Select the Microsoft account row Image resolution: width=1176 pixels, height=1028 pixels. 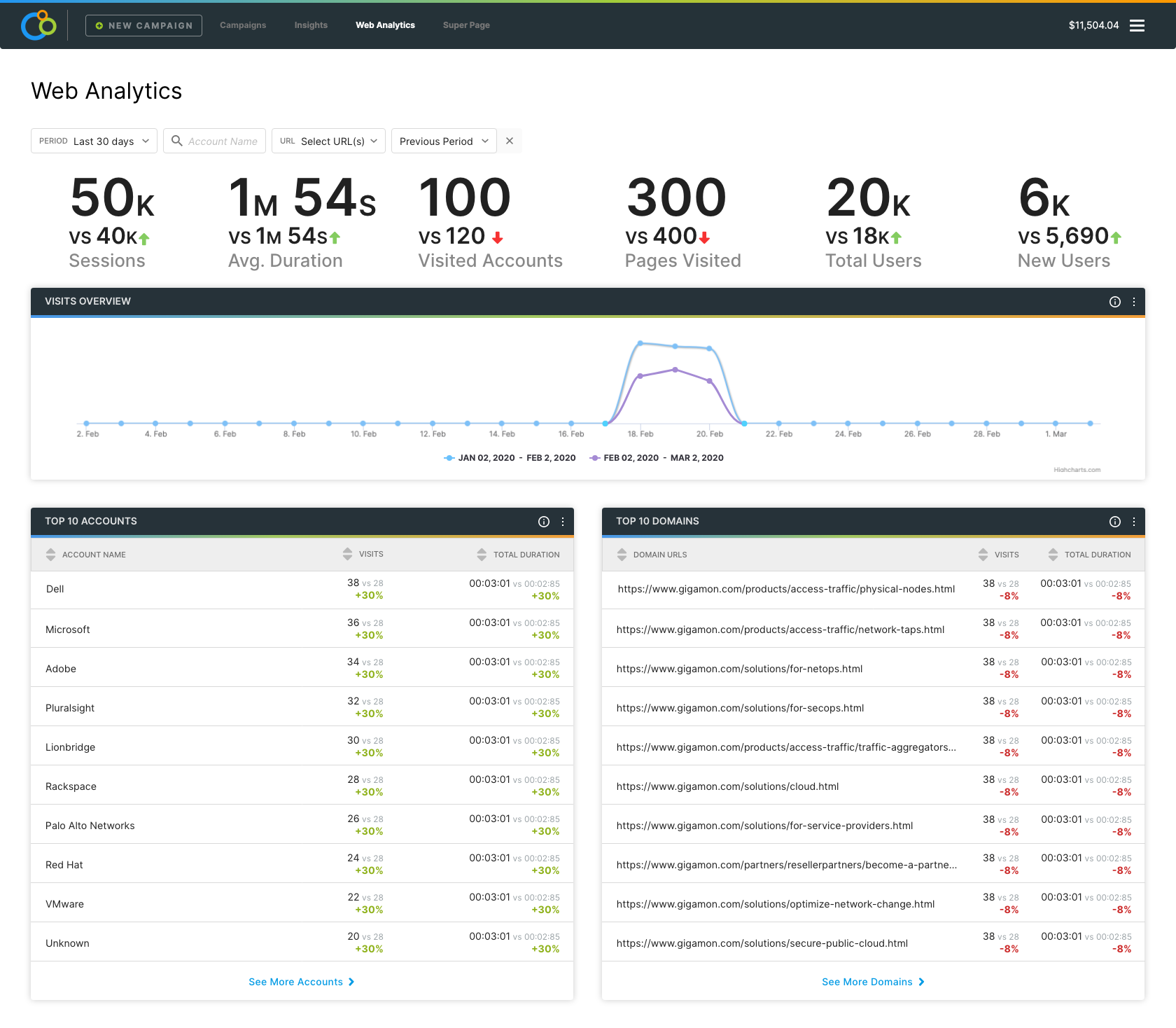tap(302, 629)
